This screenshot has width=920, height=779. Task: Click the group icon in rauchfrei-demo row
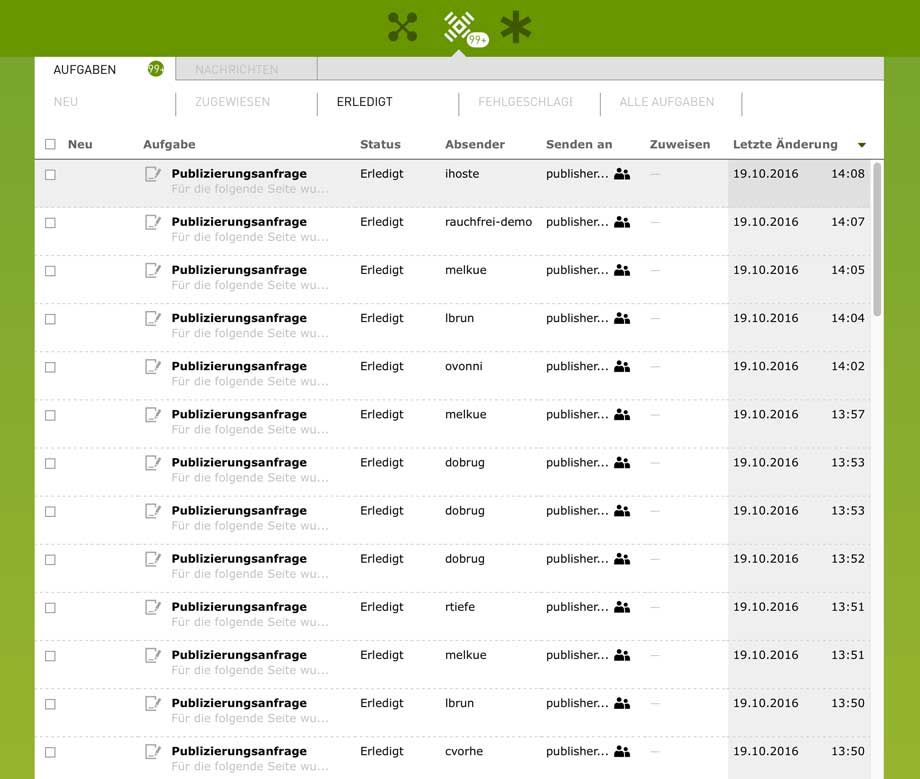click(622, 222)
